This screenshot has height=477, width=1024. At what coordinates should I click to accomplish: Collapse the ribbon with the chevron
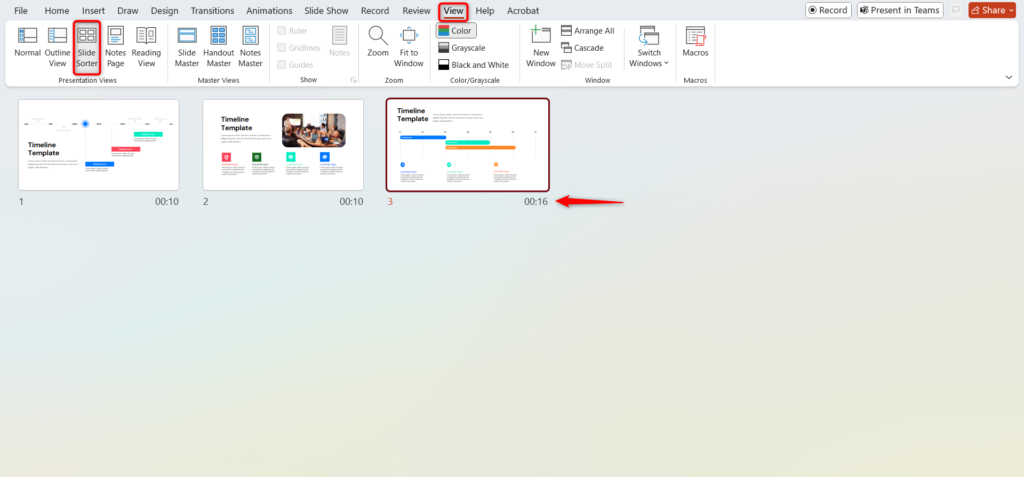click(1008, 77)
